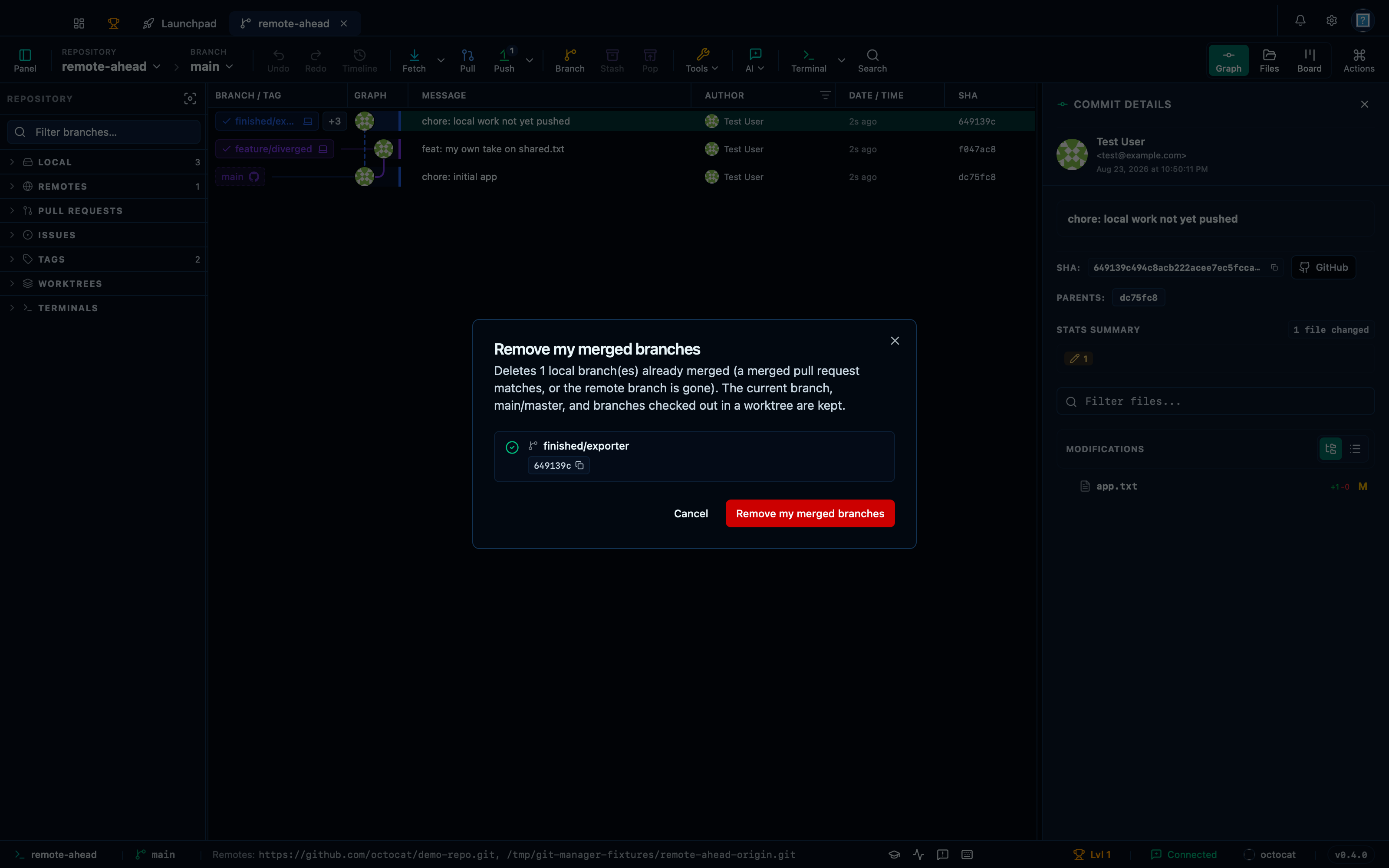This screenshot has height=868, width=1389.
Task: Expand the LOCAL branches section
Action: pos(103,162)
